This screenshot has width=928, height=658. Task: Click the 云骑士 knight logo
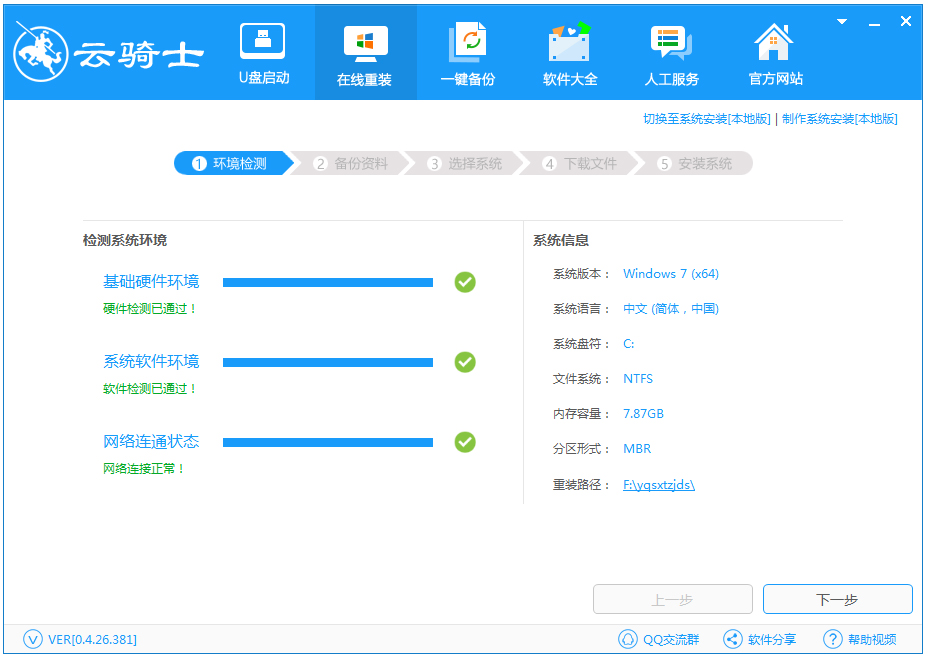point(41,53)
